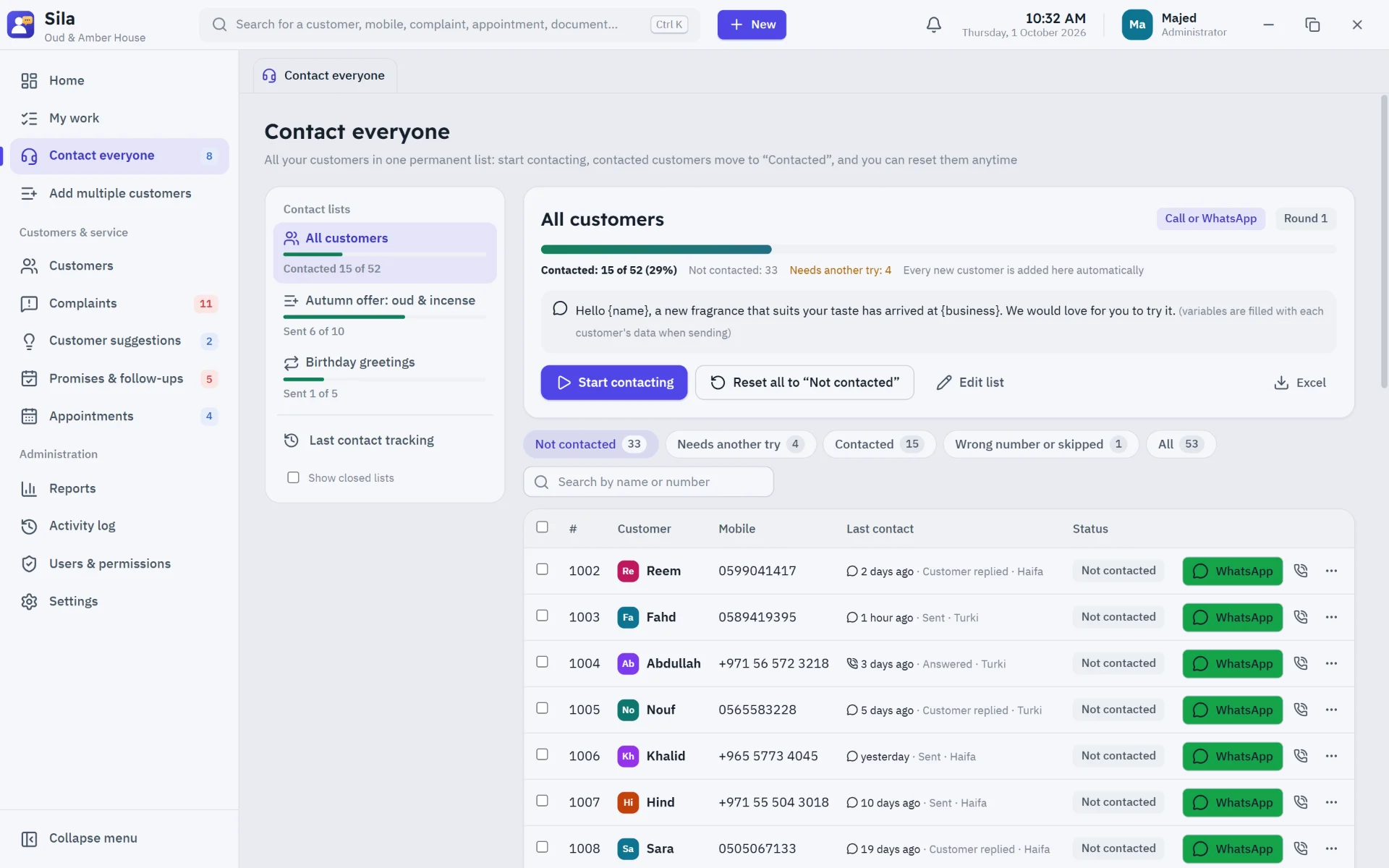Viewport: 1389px width, 868px height.
Task: Open the Autumn offer: oud & incense list
Action: coord(385,315)
